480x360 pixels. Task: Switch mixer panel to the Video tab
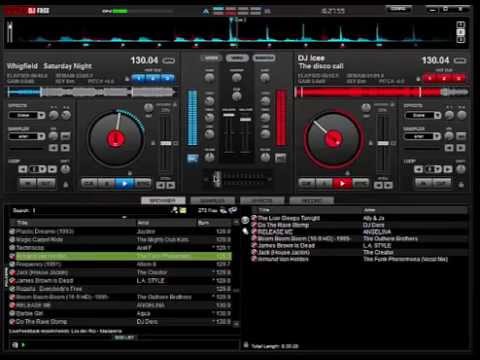point(237,58)
